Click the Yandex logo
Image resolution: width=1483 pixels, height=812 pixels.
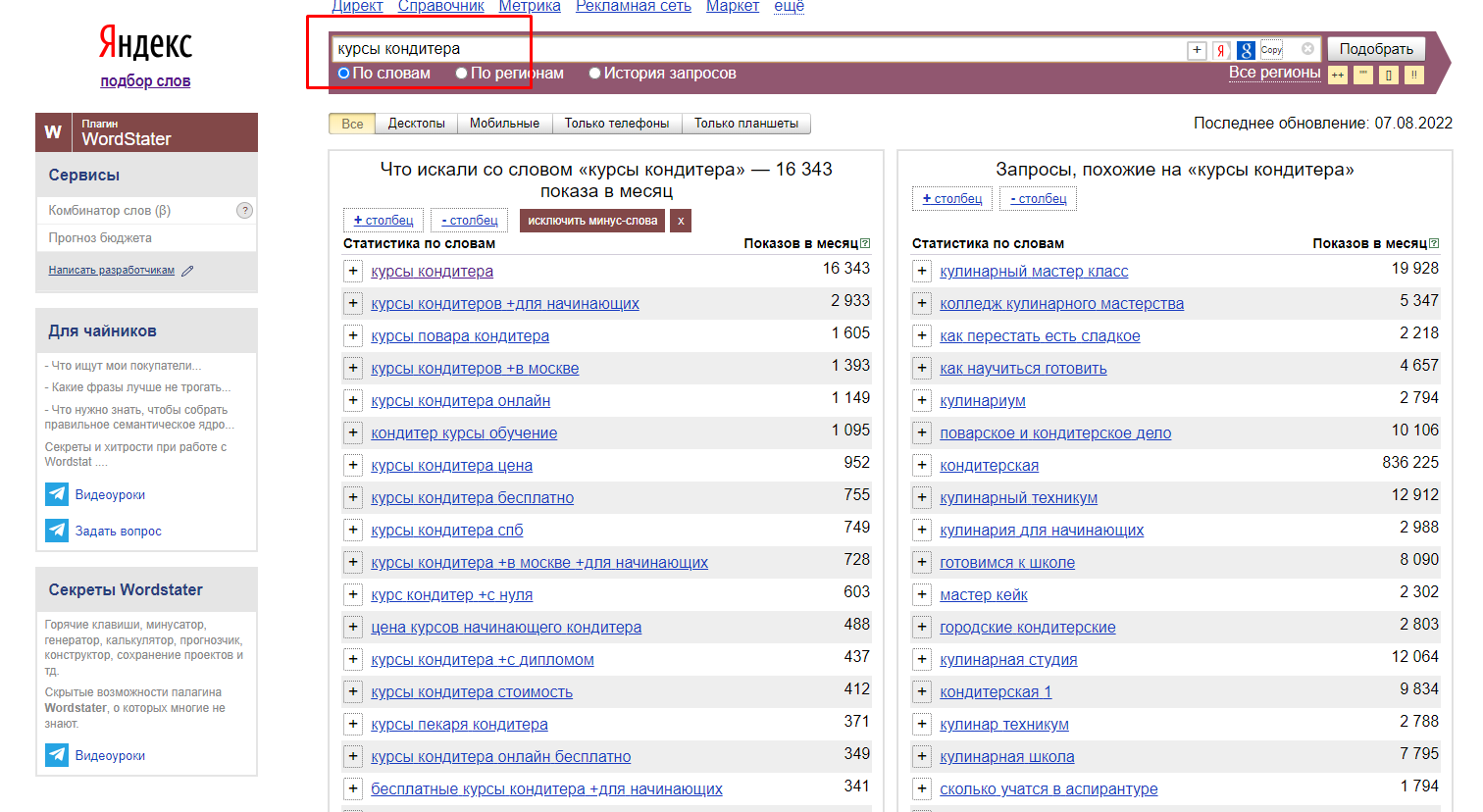tap(145, 43)
